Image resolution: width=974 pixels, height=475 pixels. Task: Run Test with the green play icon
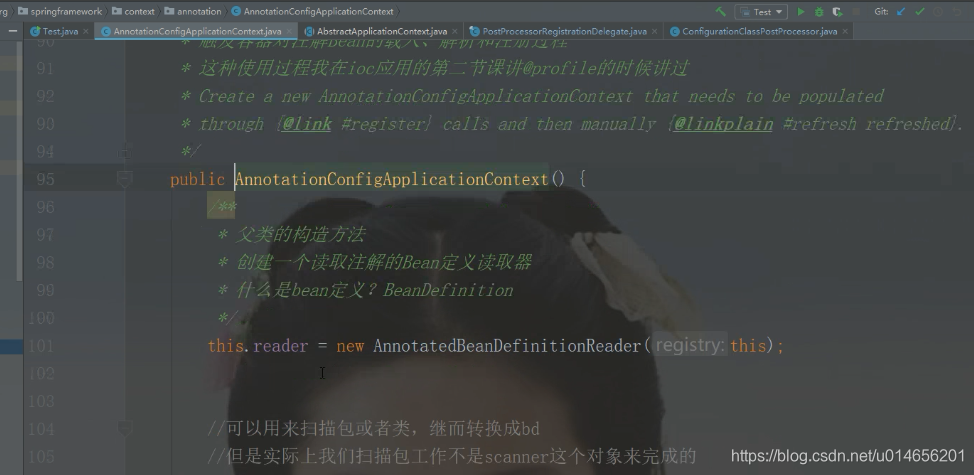[801, 12]
